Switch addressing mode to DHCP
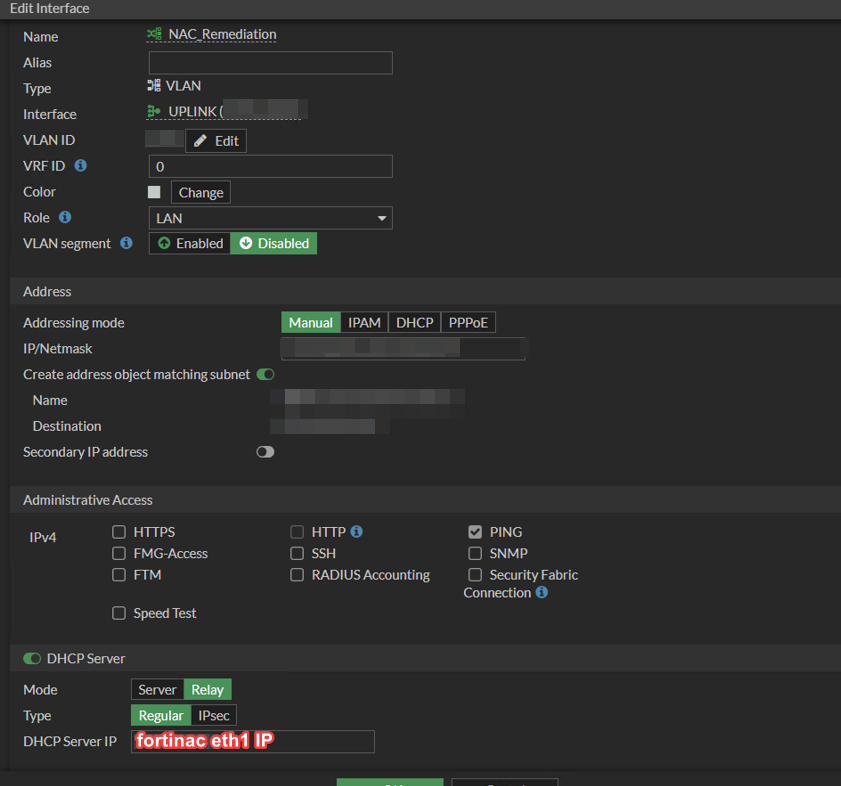The width and height of the screenshot is (841, 786). pos(414,322)
